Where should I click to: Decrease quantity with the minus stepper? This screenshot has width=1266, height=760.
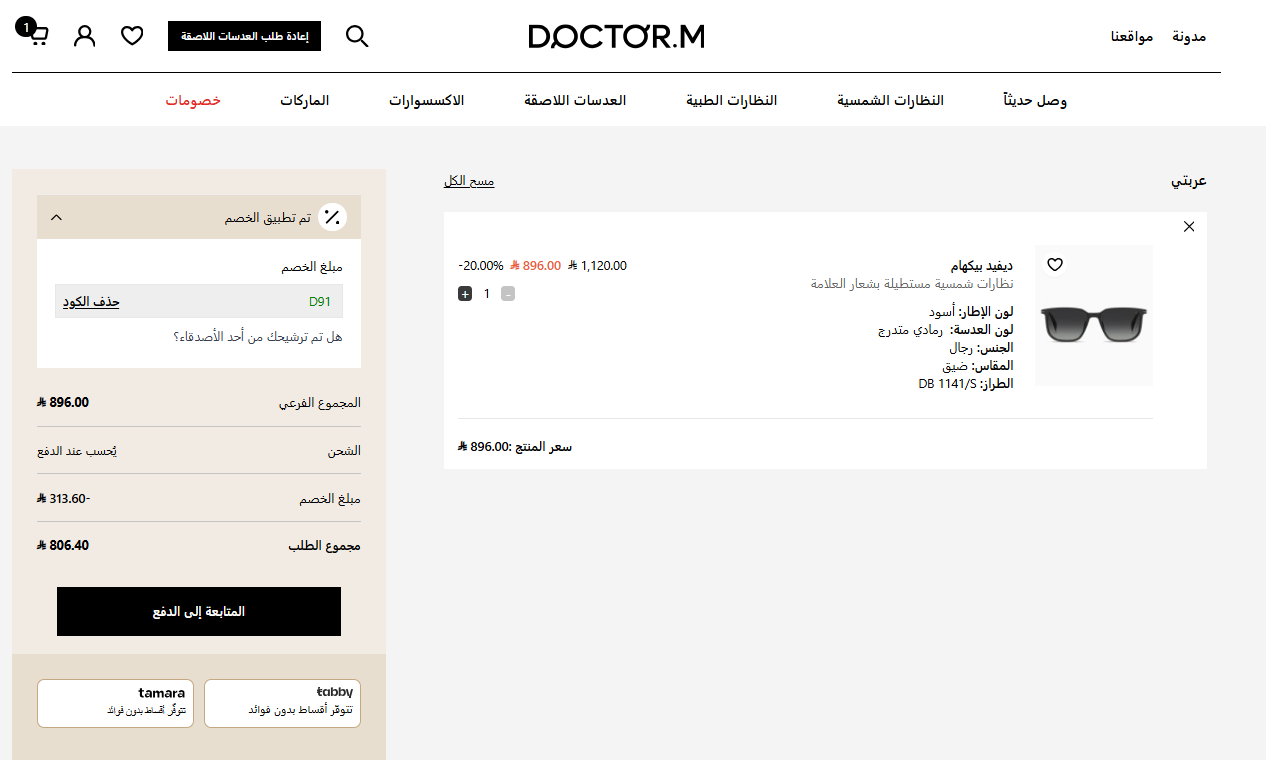point(508,293)
